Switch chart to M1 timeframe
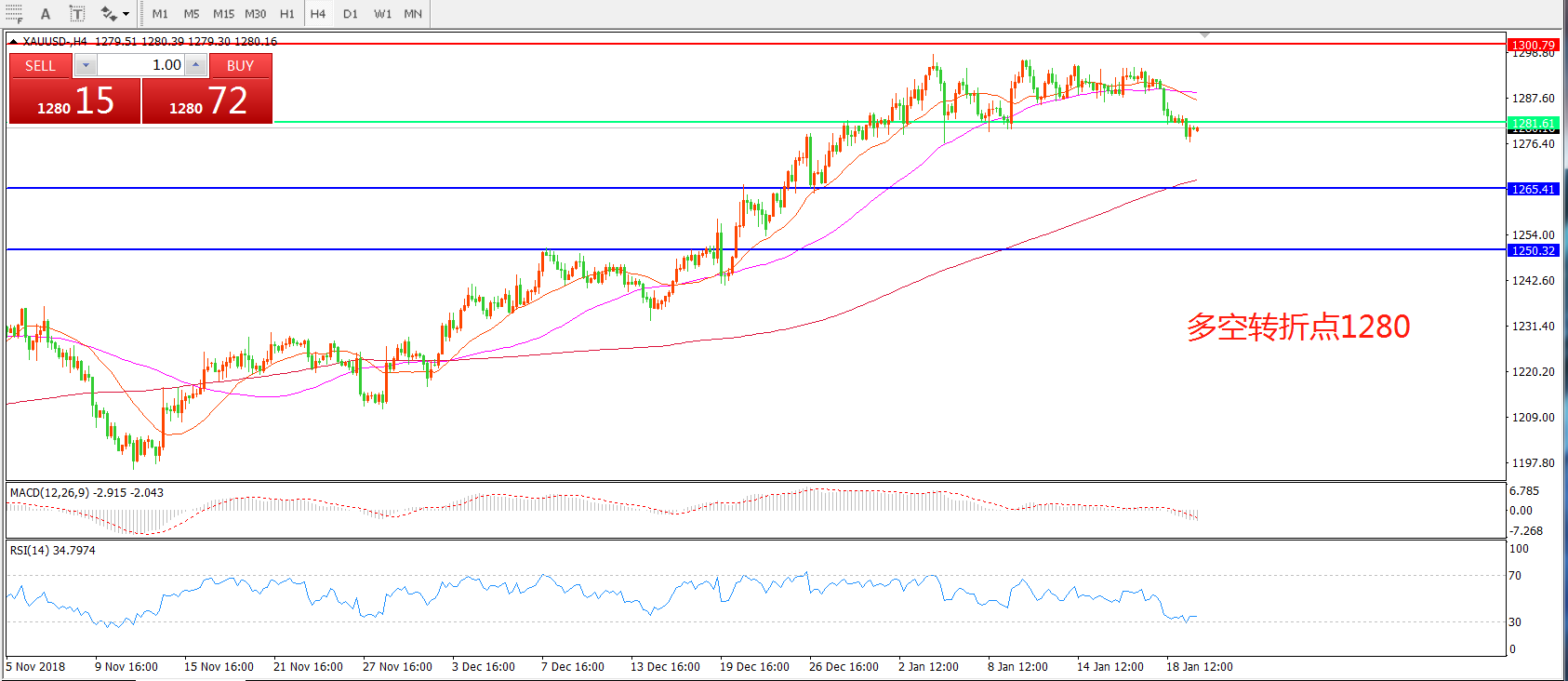 160,14
